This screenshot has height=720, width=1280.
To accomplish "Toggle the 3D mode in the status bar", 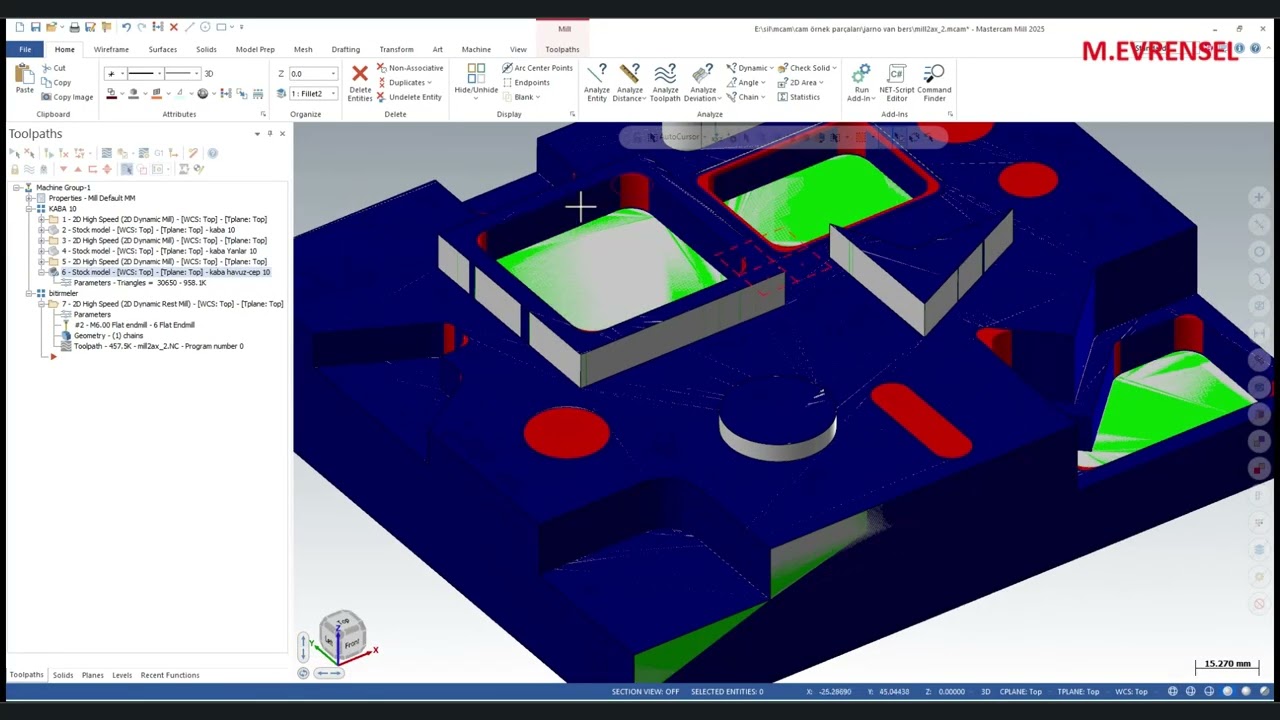I will point(985,691).
